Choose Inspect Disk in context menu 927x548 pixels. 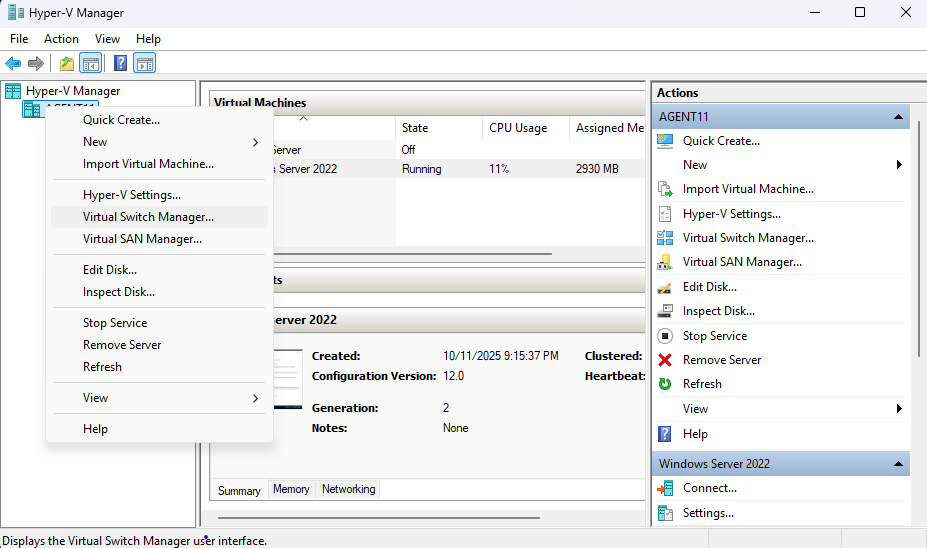[159, 292]
